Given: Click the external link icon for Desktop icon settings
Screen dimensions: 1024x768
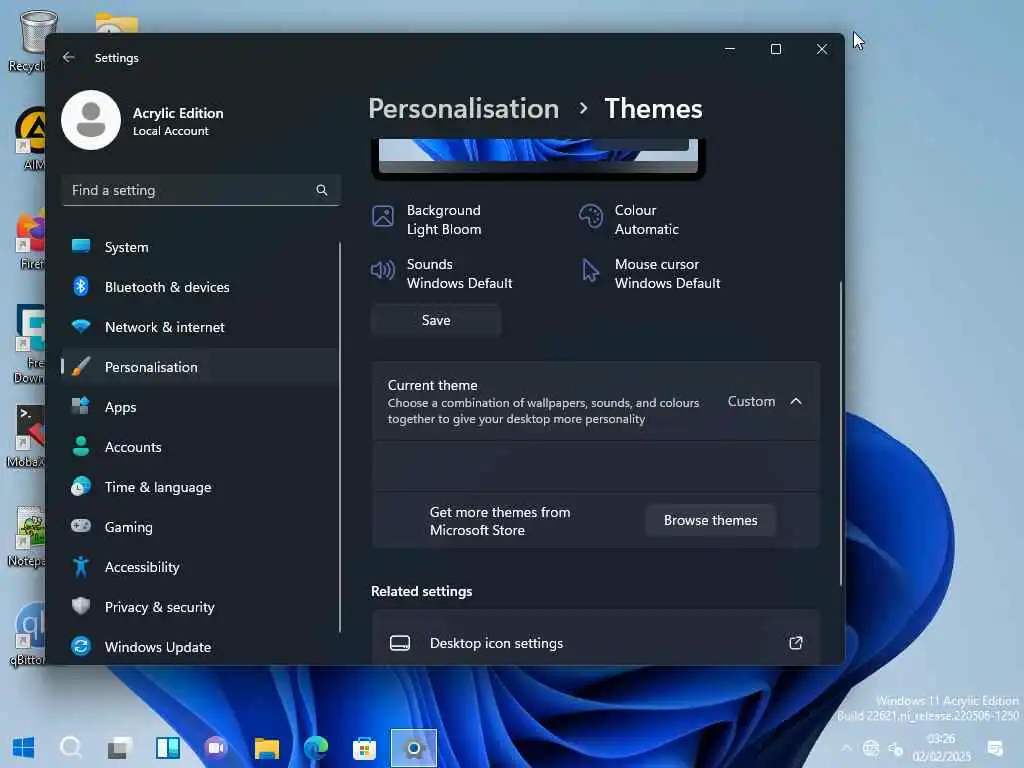Looking at the screenshot, I should (x=795, y=643).
